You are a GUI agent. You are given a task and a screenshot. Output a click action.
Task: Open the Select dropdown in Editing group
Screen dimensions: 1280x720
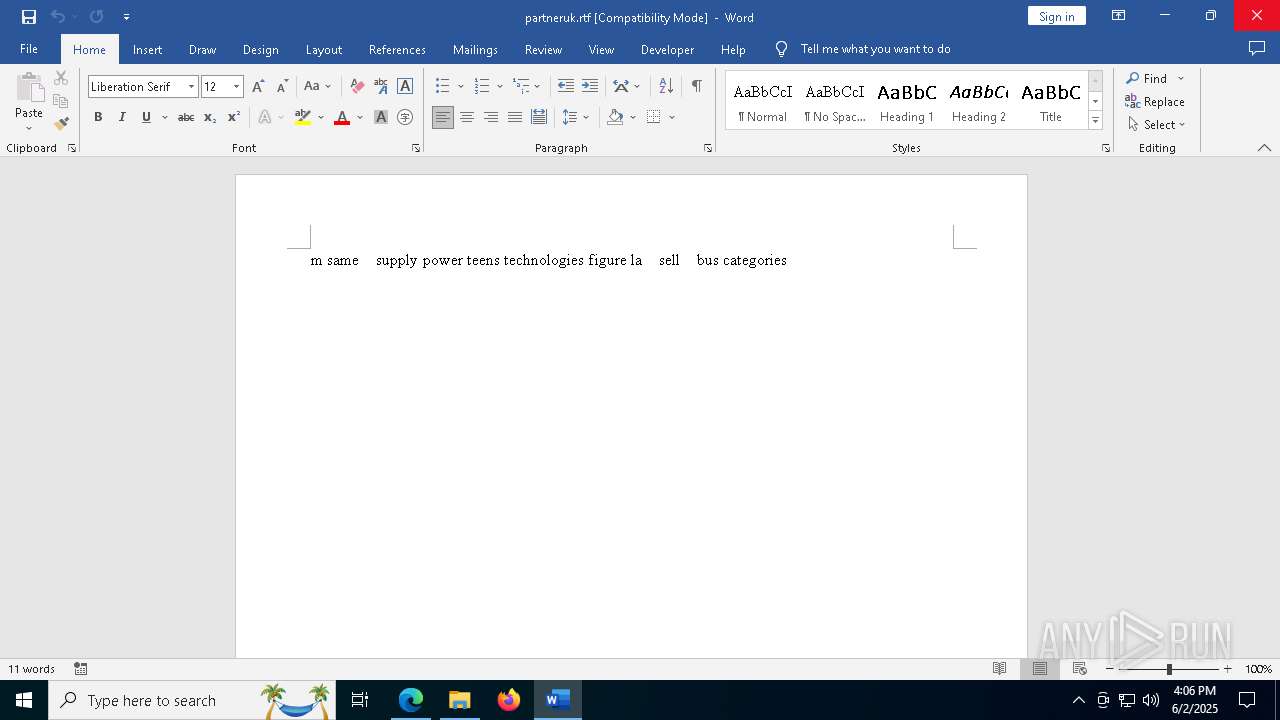pos(1156,125)
